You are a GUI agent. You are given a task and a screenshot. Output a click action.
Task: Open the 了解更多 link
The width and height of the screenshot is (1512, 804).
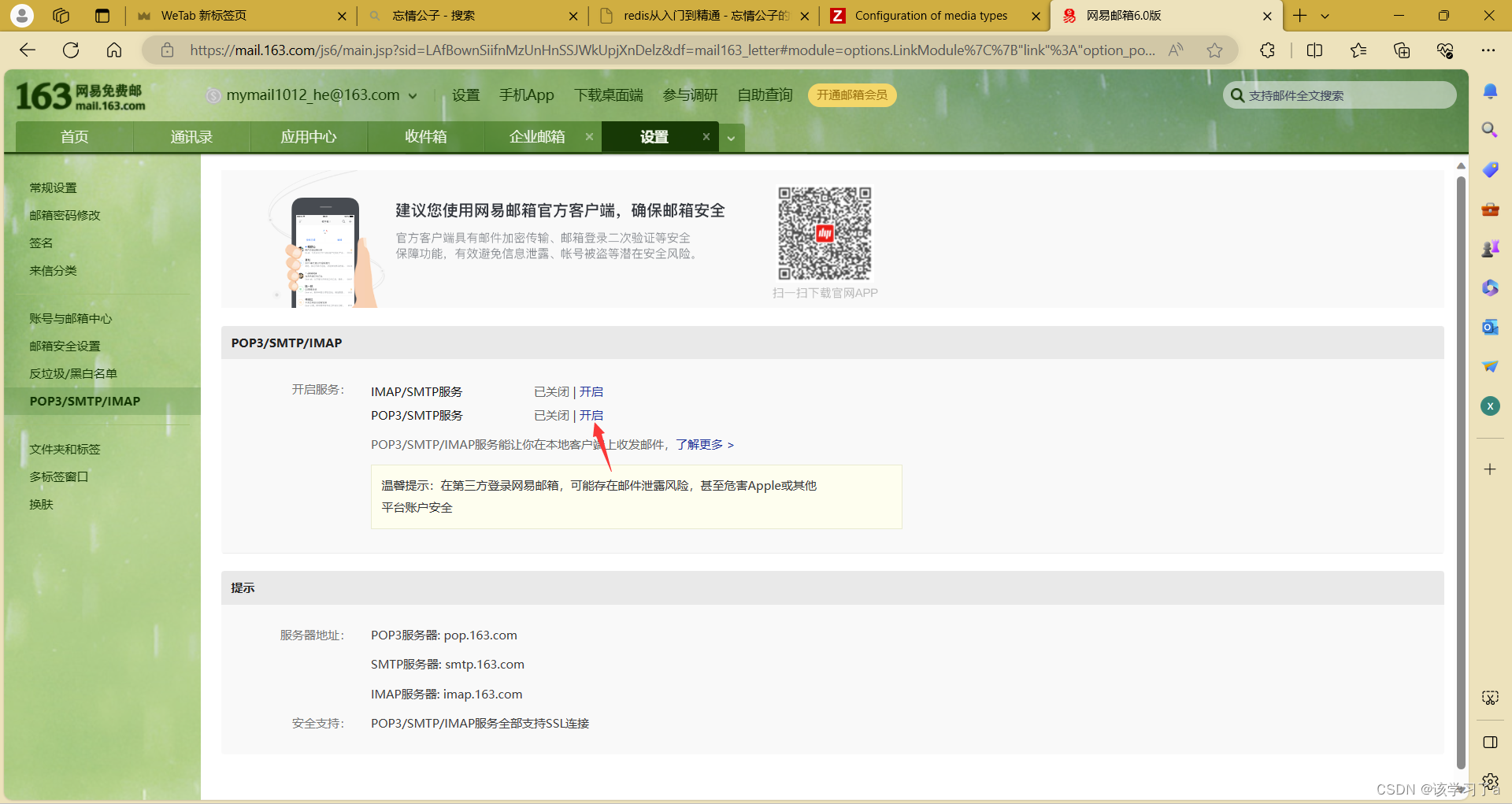(x=704, y=445)
